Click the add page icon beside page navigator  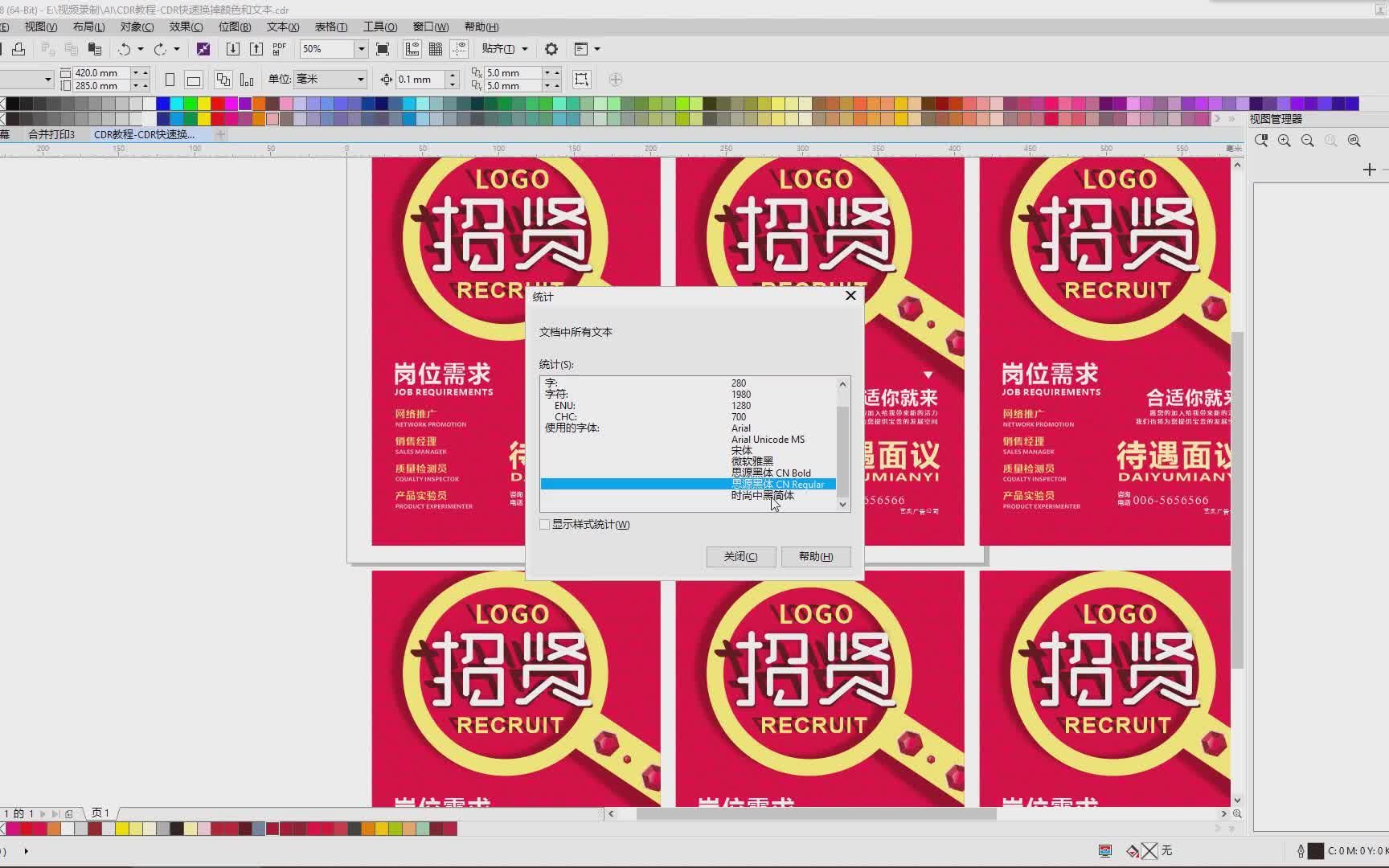[69, 813]
